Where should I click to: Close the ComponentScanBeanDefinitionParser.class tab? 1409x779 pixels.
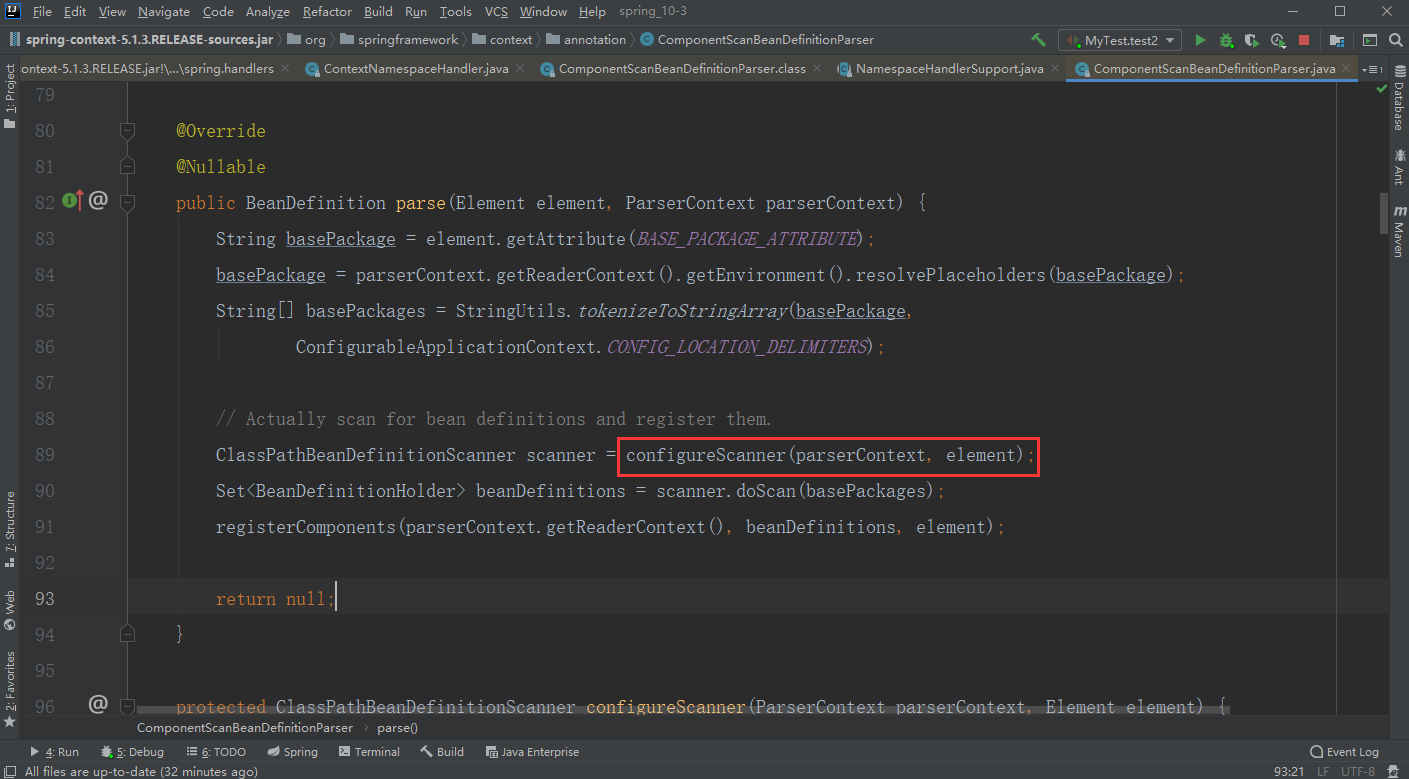pos(817,69)
